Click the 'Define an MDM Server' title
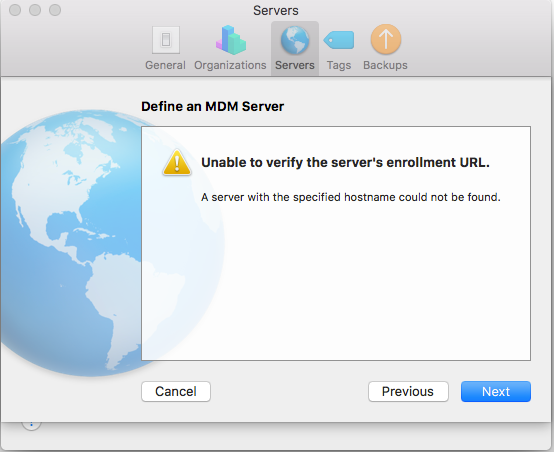Screen dimensions: 554x452 (x=212, y=106)
